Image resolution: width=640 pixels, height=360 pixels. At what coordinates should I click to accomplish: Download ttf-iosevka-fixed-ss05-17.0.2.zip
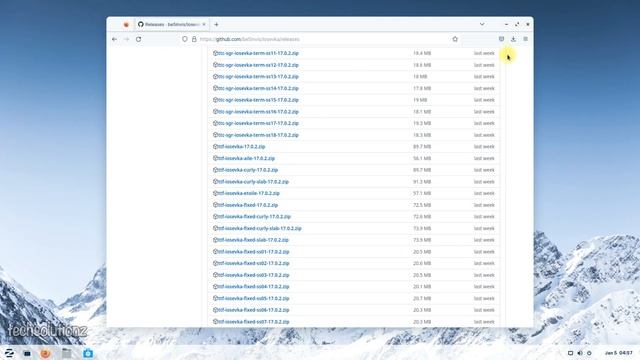pos(254,298)
